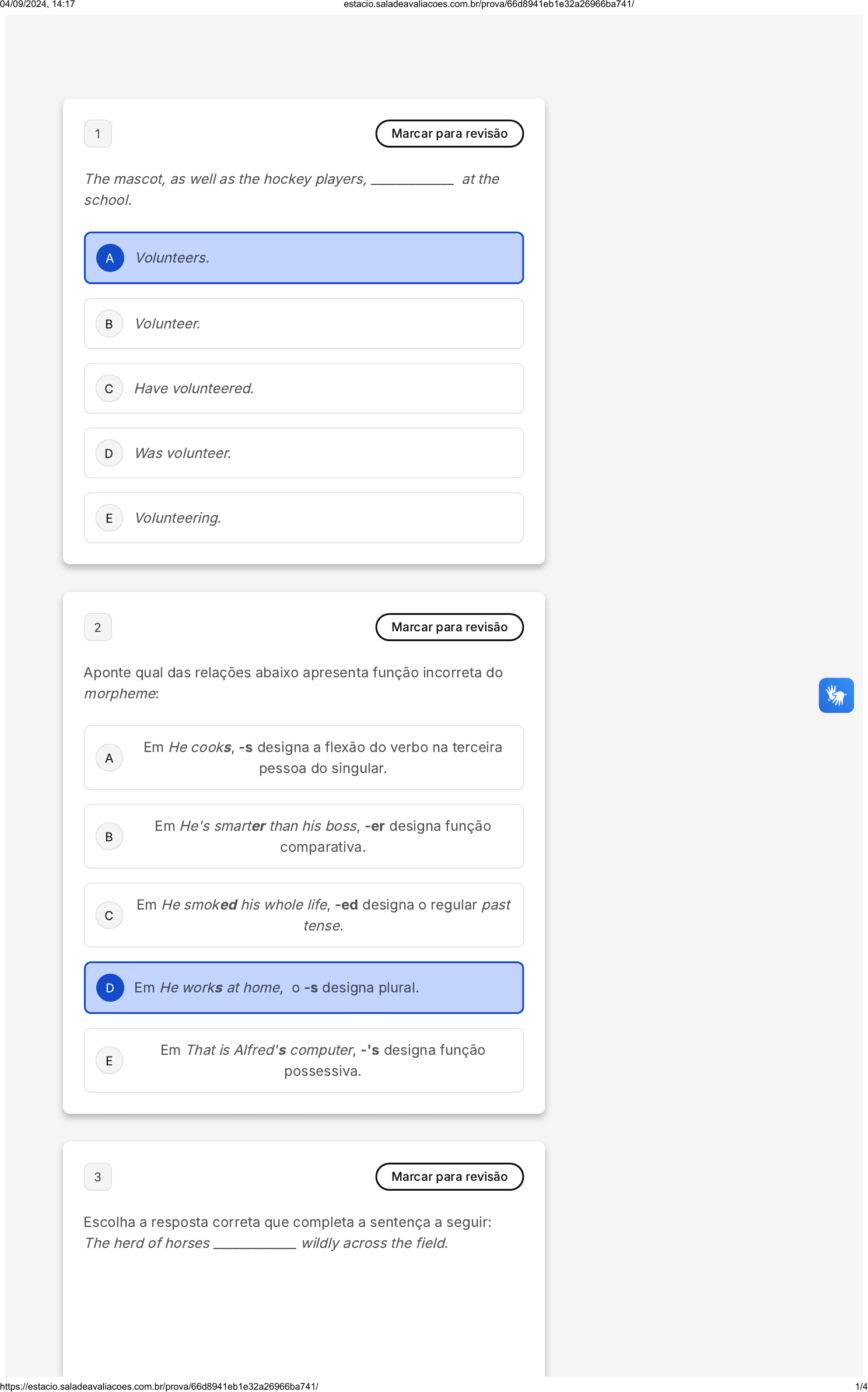
Task: Open the sign language accessibility widget
Action: click(x=835, y=695)
